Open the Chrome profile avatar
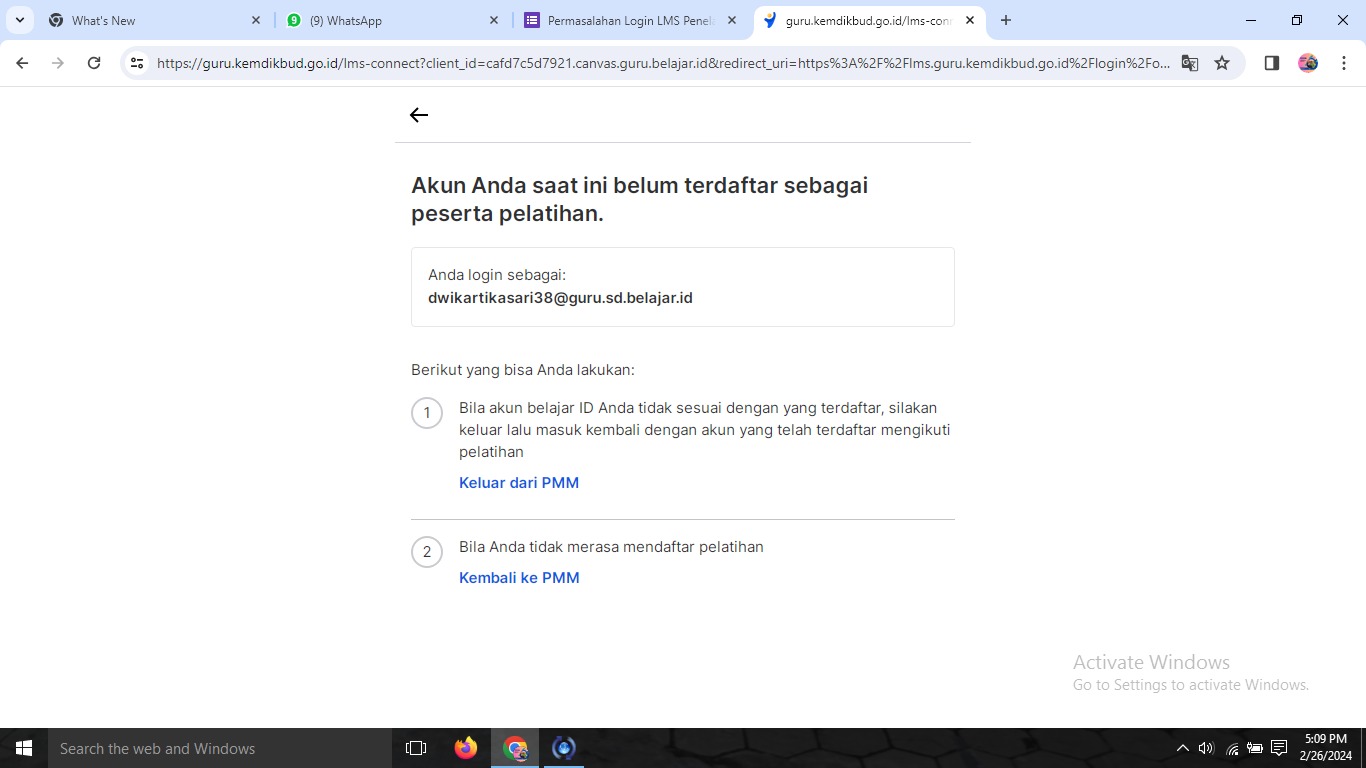 1308,63
